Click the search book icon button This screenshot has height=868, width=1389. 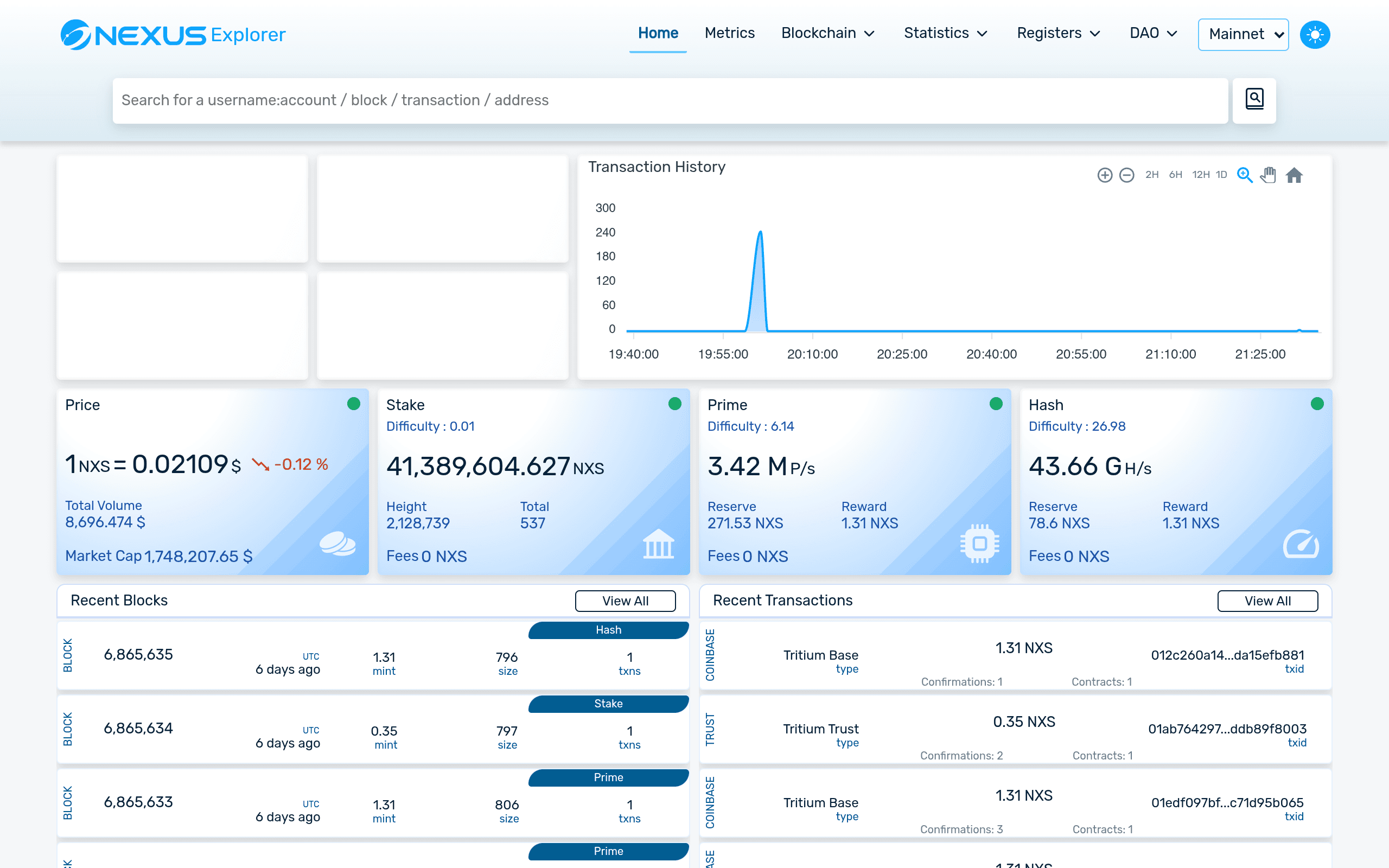(1254, 100)
